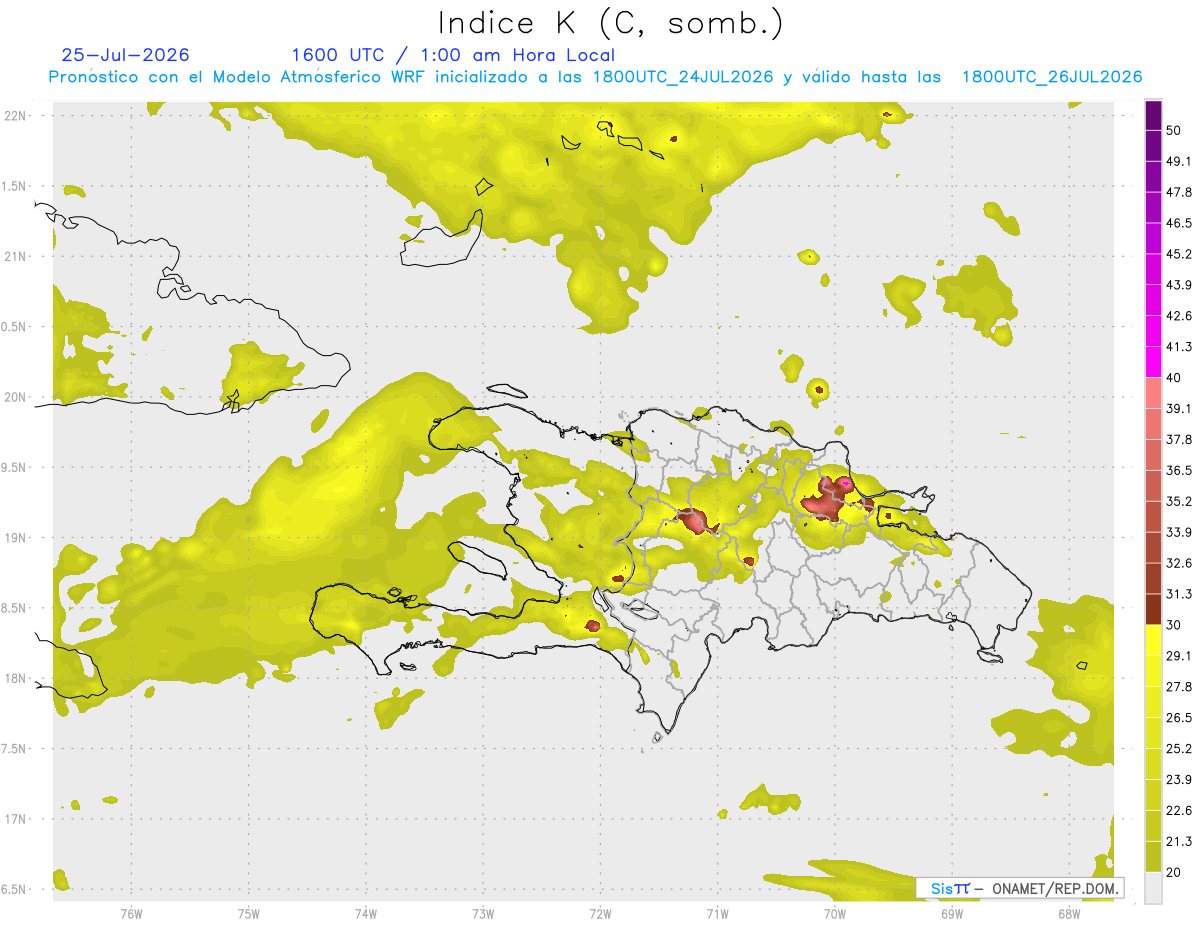Click the legend value "30"
Viewport: 1200px width, 927px height.
click(1175, 625)
